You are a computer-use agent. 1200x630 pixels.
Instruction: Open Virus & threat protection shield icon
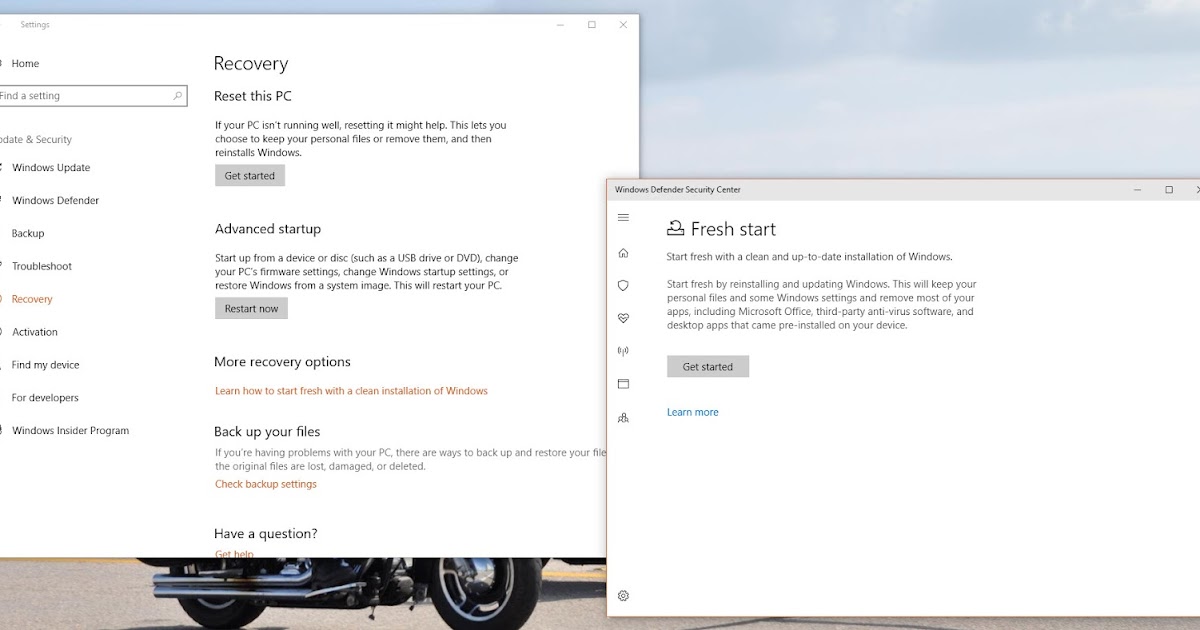tap(623, 285)
